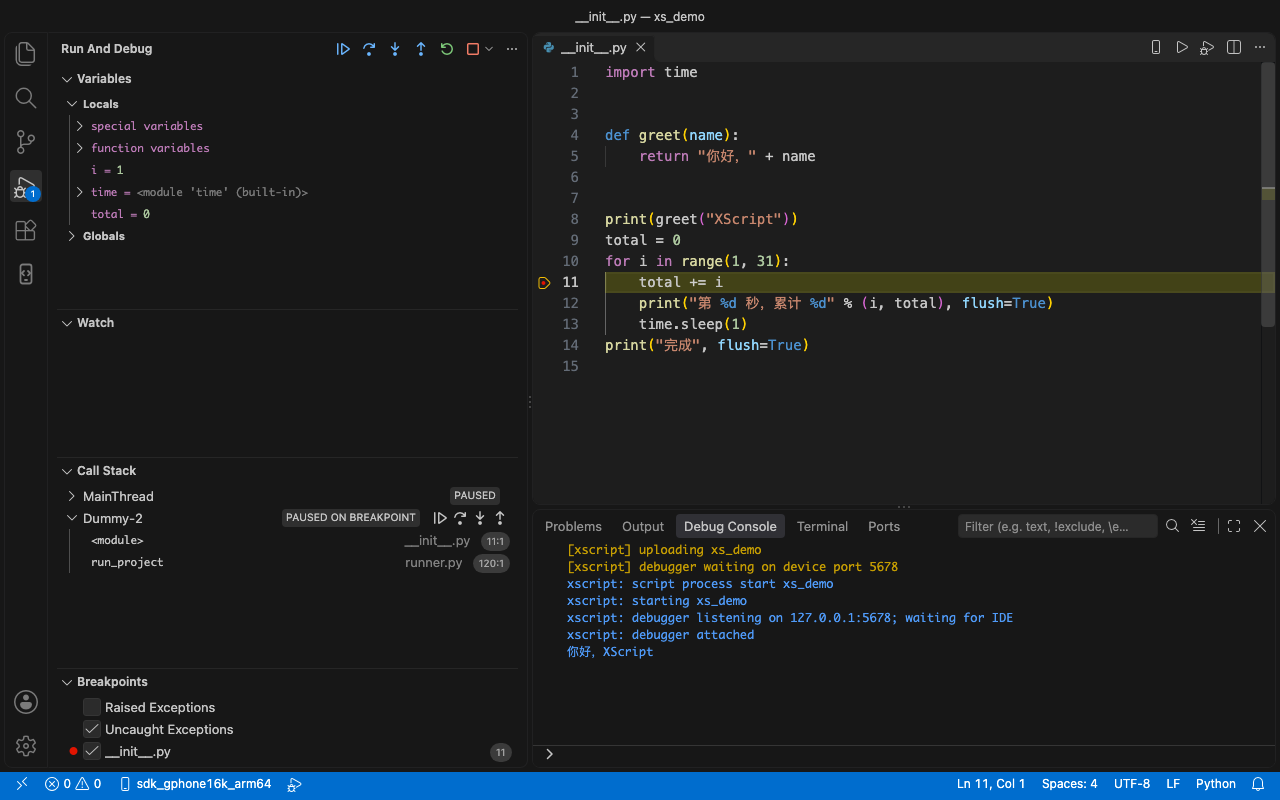Run the Python file from the editor title bar
Viewport: 1280px width, 800px height.
coord(1182,47)
